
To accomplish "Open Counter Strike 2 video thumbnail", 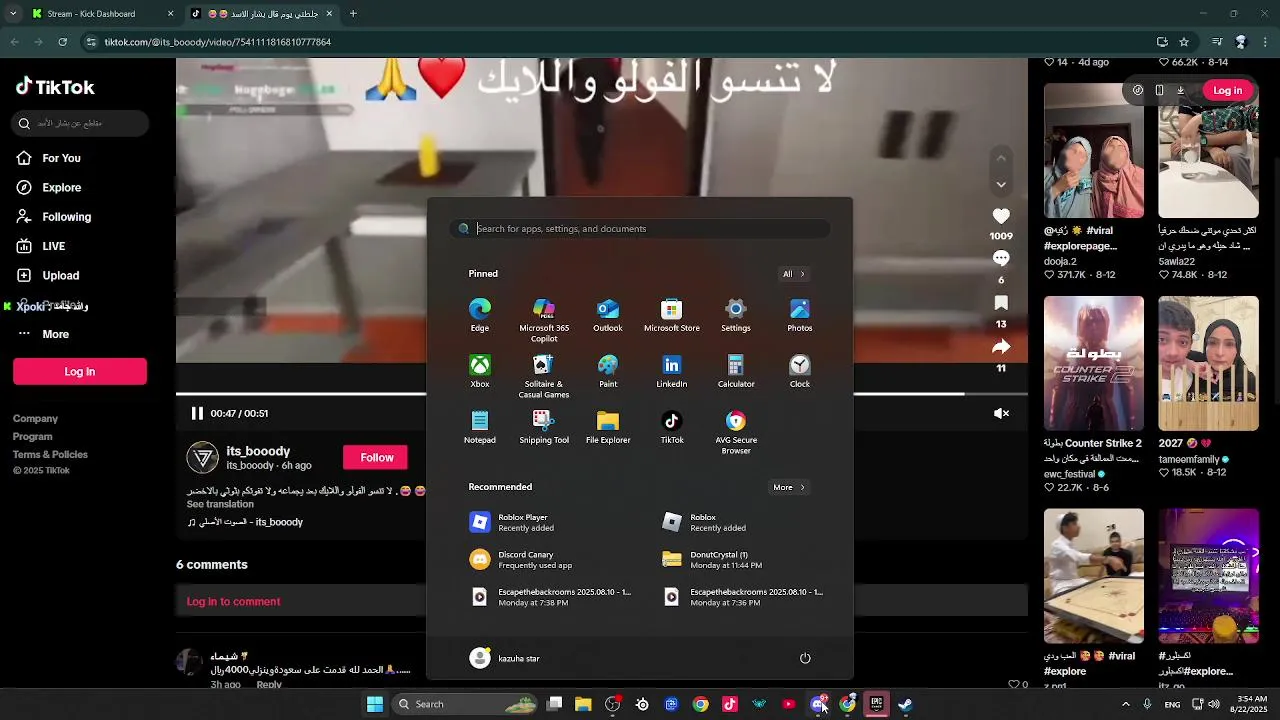I will click(x=1094, y=363).
